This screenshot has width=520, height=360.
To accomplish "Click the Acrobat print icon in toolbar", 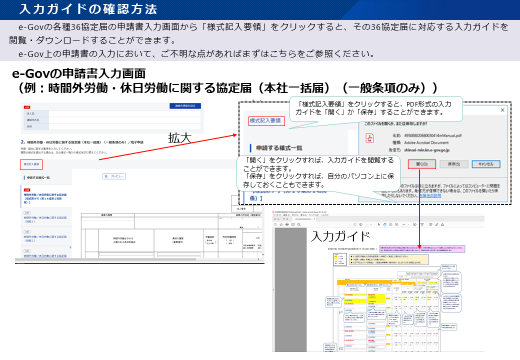I will pos(287,225).
